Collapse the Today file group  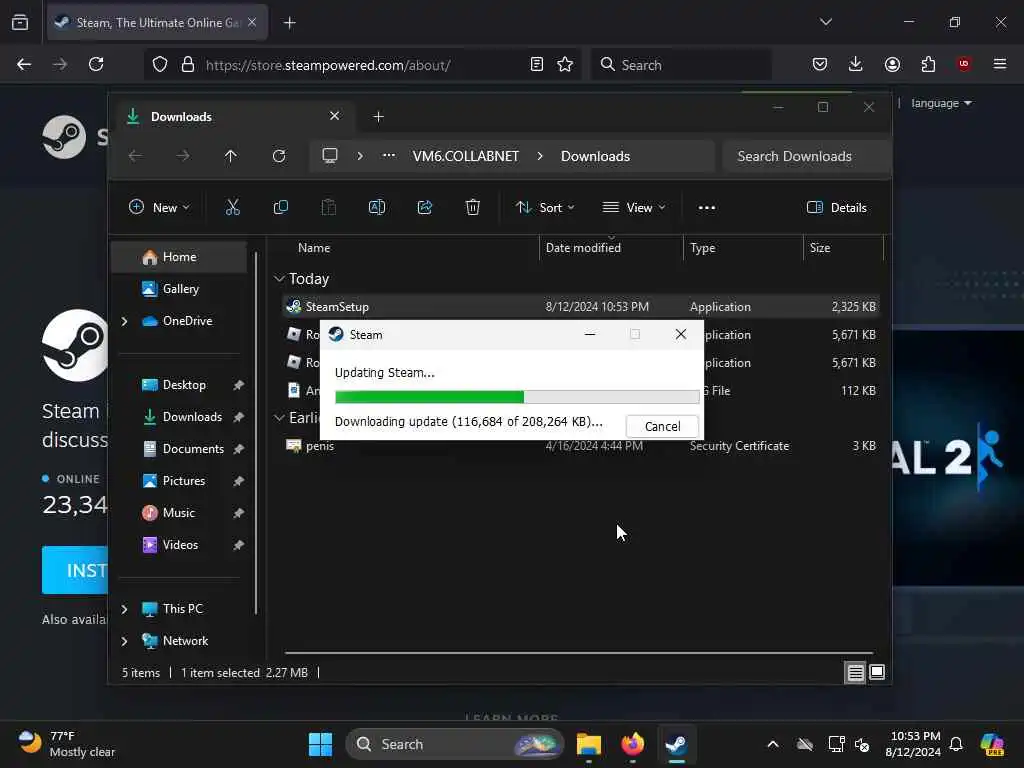tap(279, 279)
